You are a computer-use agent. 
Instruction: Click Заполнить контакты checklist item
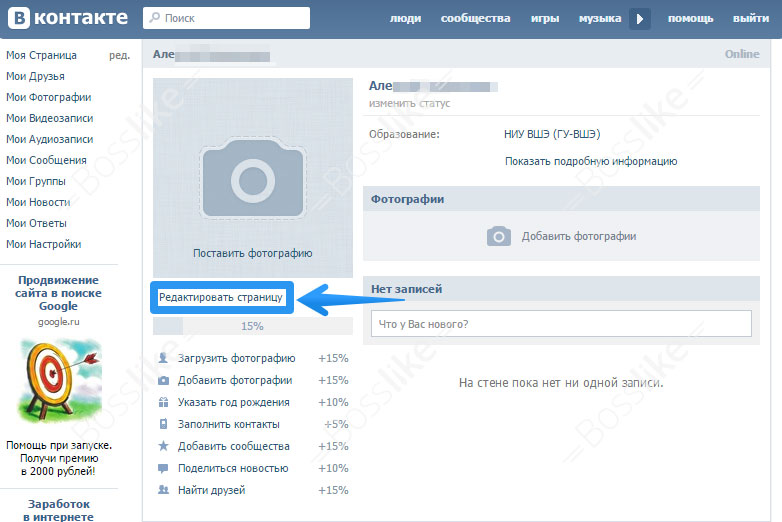(x=228, y=424)
